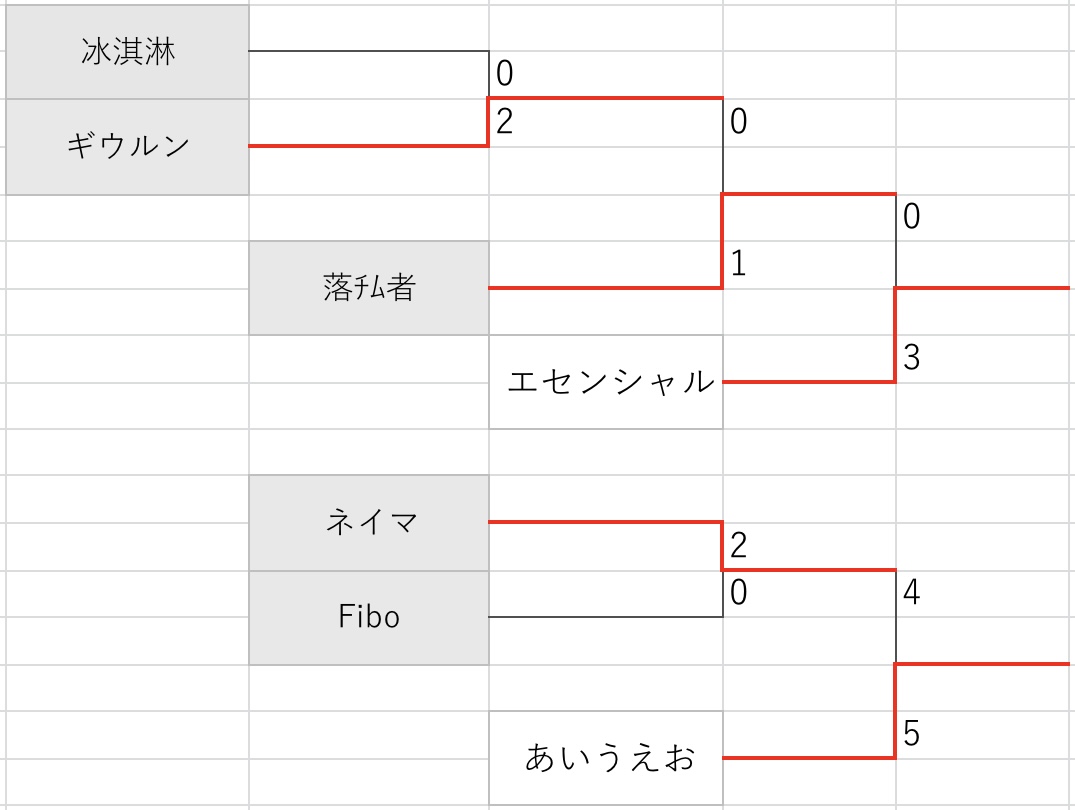Select the red line leaving エセンシャル
Viewport: 1075px width, 810px height.
[x=809, y=381]
